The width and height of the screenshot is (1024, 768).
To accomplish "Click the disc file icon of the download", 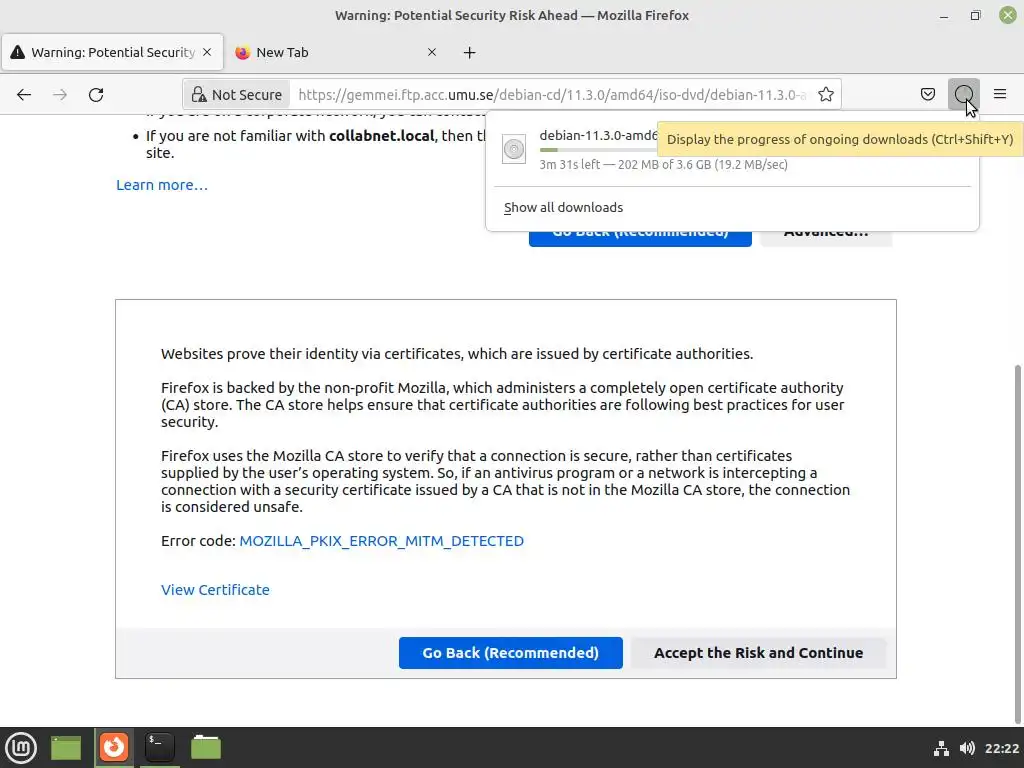I will (514, 150).
